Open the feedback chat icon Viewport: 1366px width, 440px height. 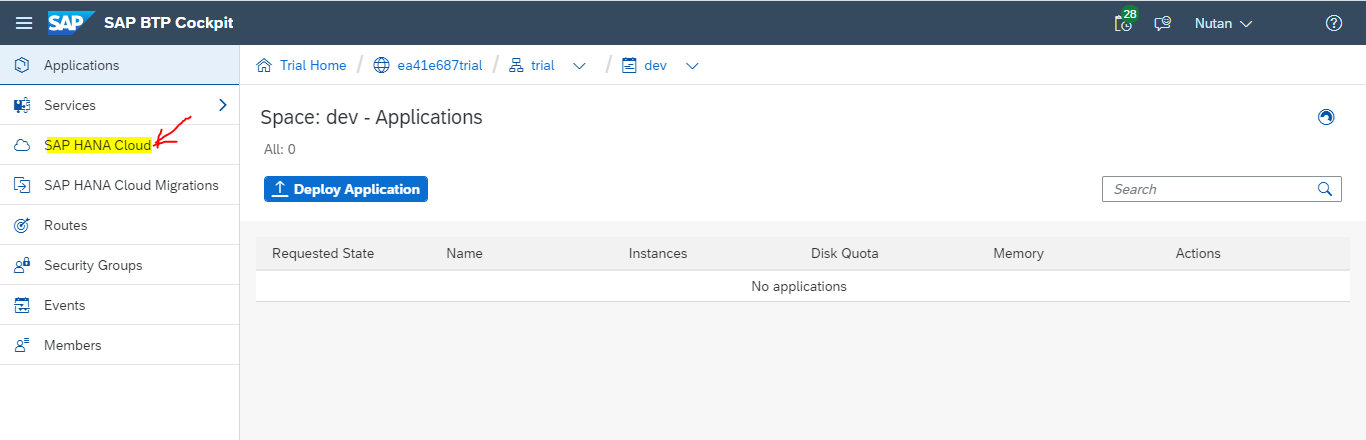tap(1162, 23)
